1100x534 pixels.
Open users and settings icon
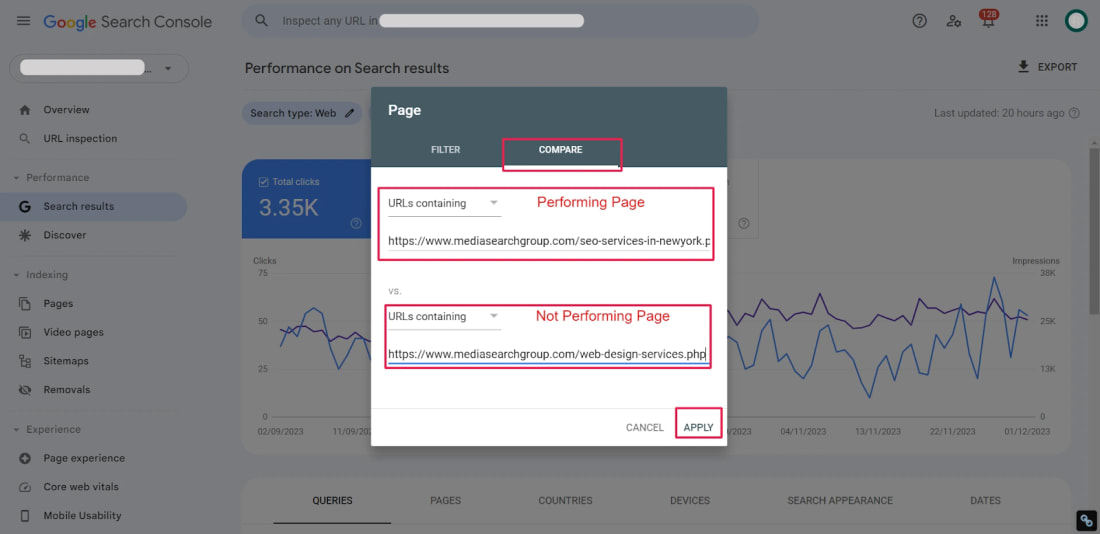953,21
